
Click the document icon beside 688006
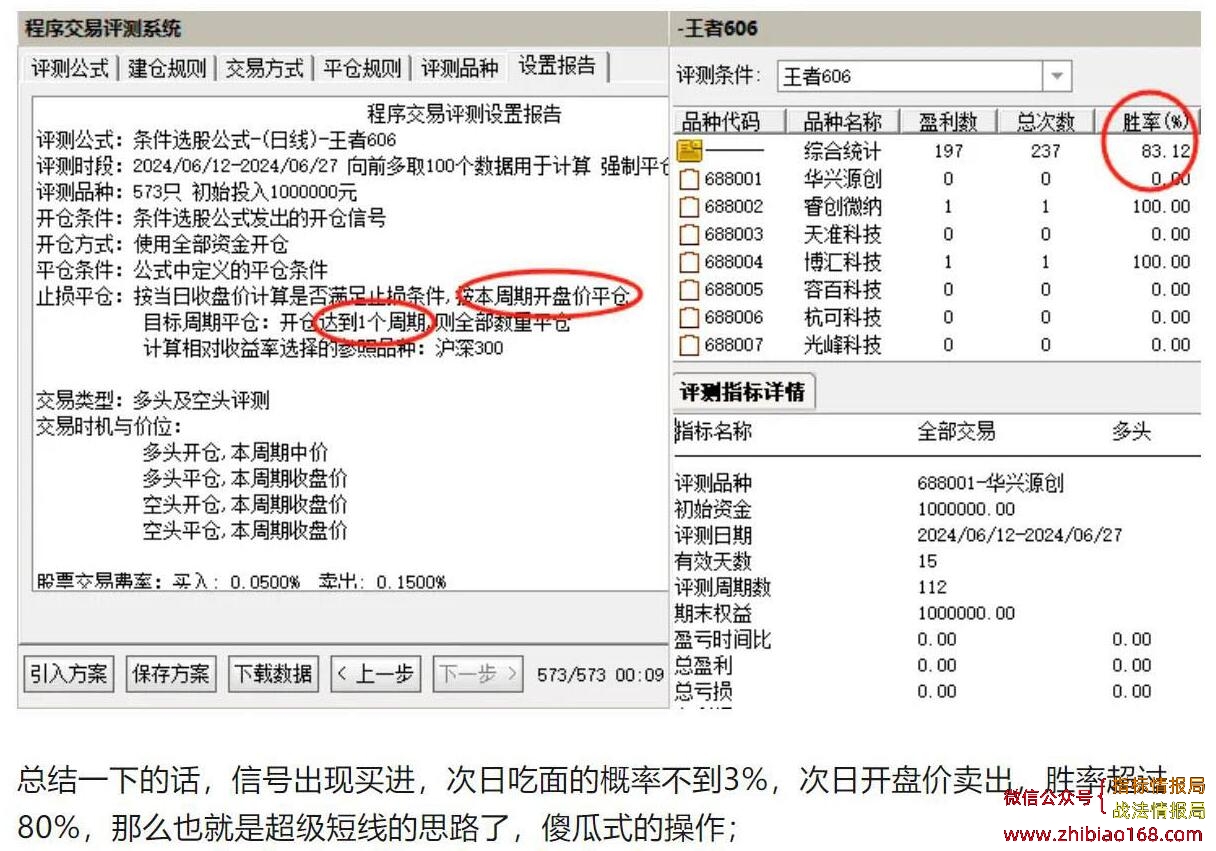689,318
